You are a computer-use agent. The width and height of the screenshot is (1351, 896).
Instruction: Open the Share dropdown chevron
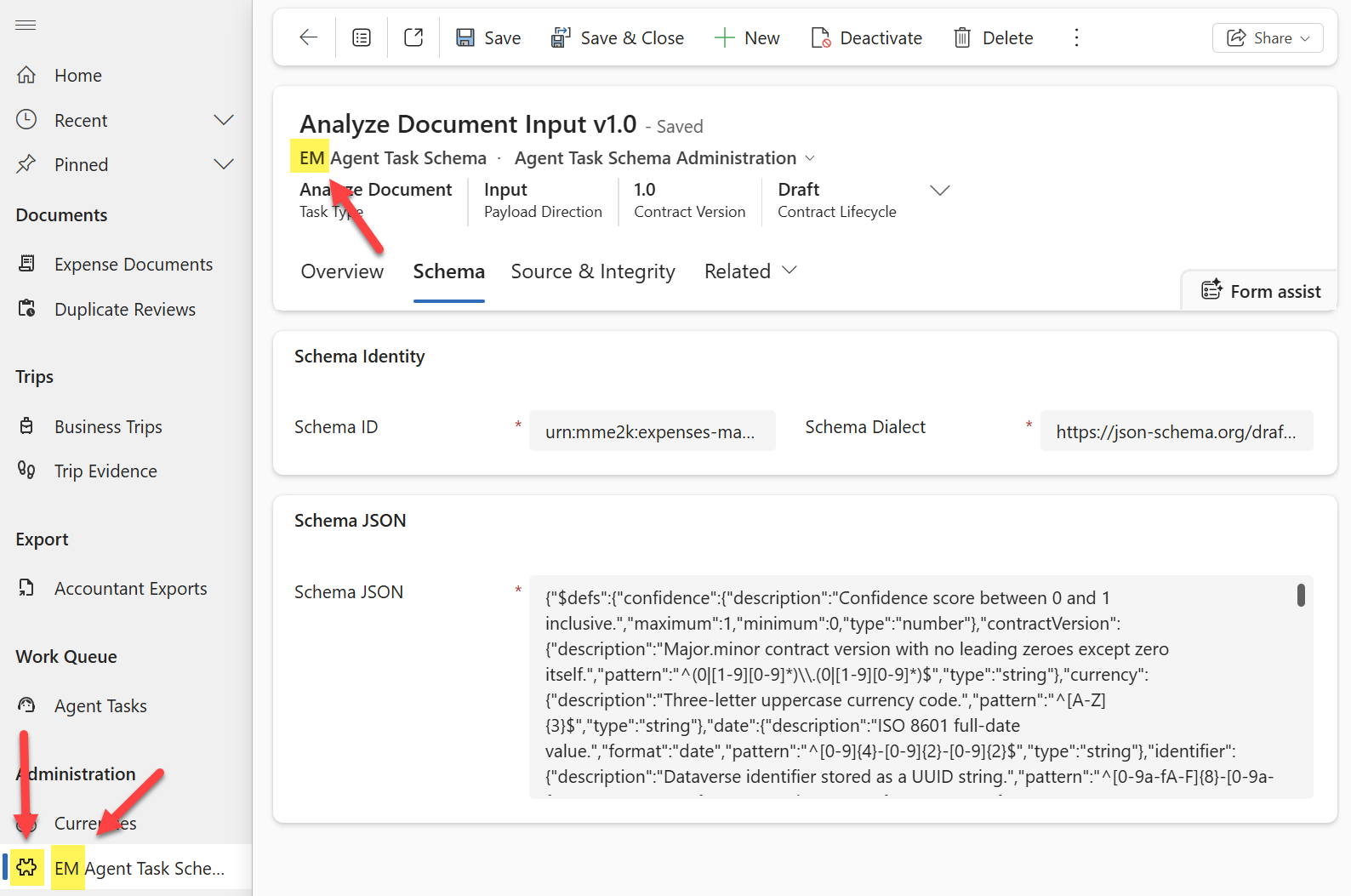point(1305,38)
